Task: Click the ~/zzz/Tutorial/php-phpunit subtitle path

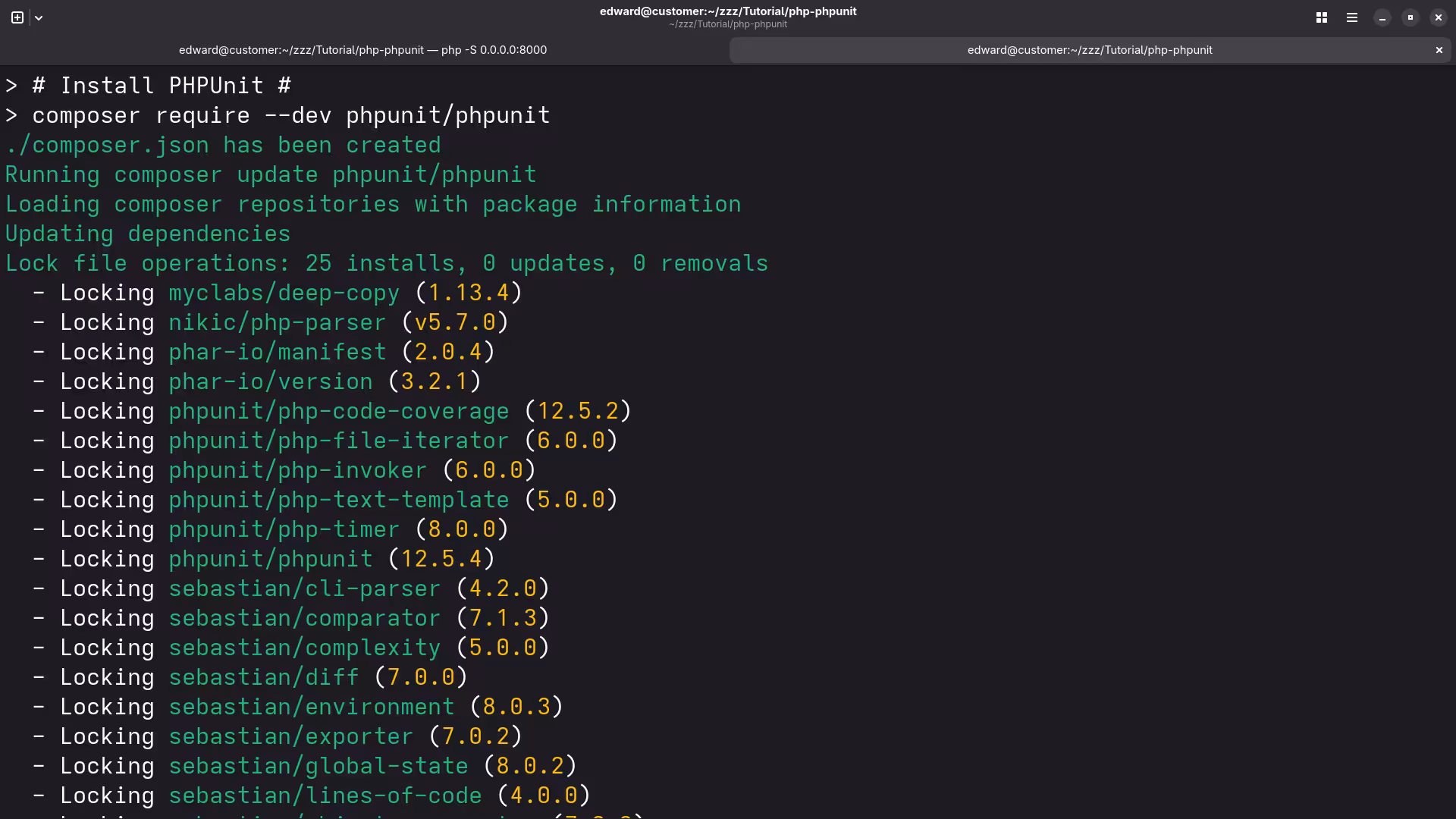Action: tap(727, 24)
